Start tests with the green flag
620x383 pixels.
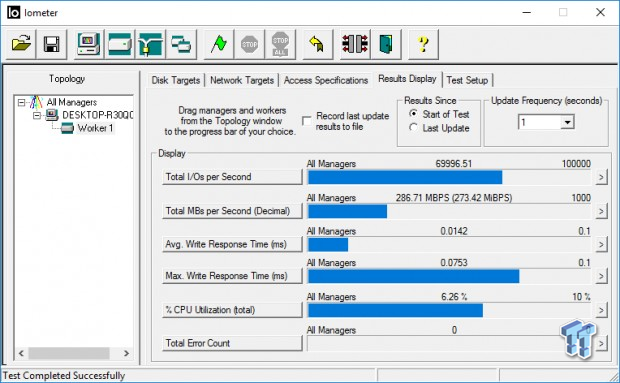point(219,44)
